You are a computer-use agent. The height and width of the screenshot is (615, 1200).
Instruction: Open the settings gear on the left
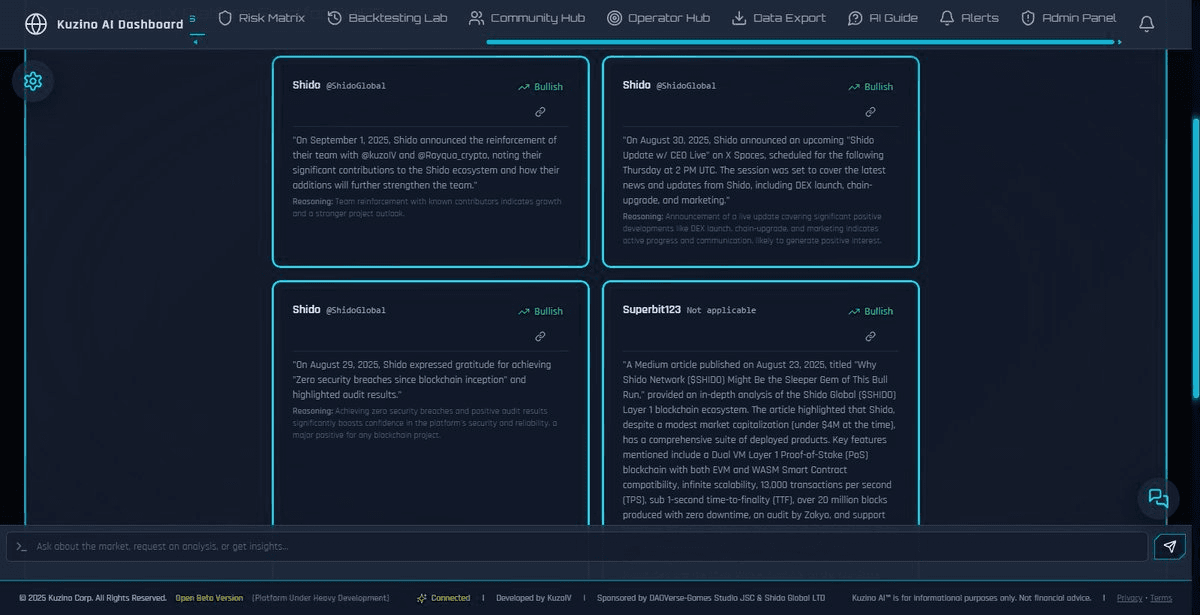tap(33, 81)
